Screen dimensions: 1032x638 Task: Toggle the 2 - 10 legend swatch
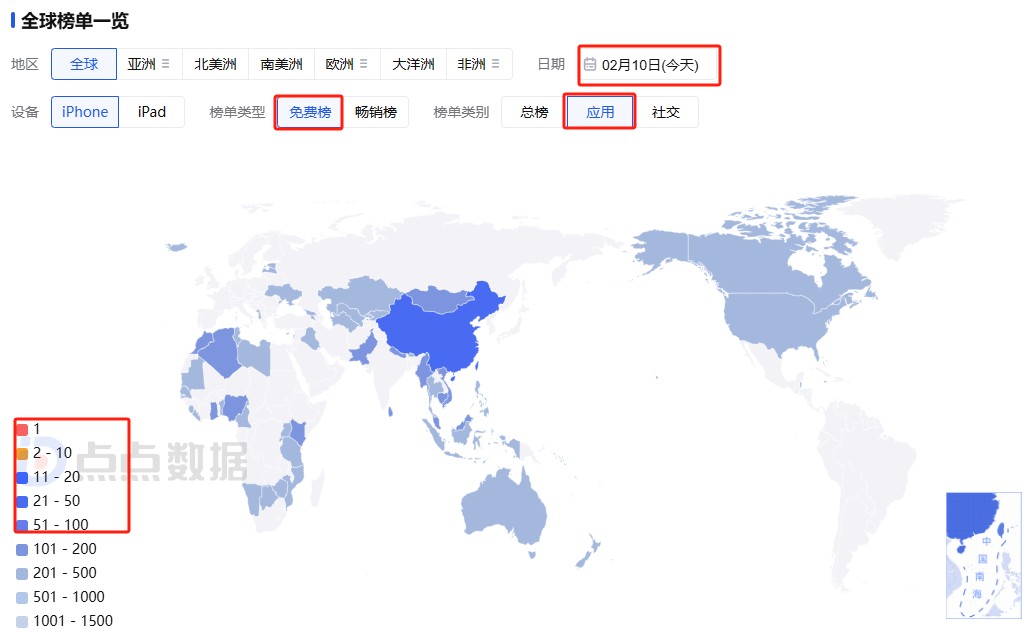point(22,453)
